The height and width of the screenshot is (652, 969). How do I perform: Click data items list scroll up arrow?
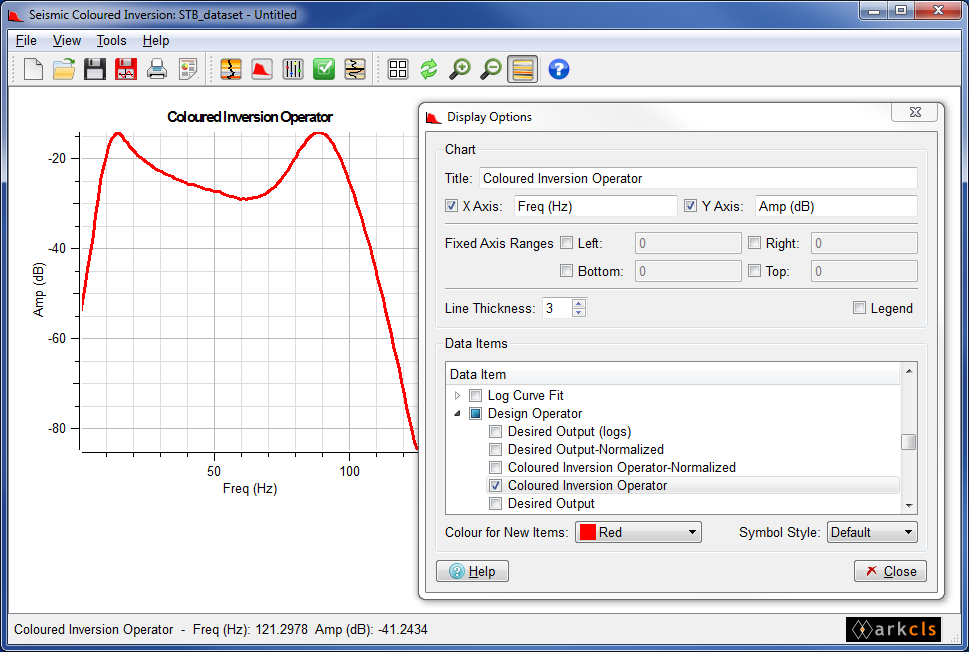908,371
